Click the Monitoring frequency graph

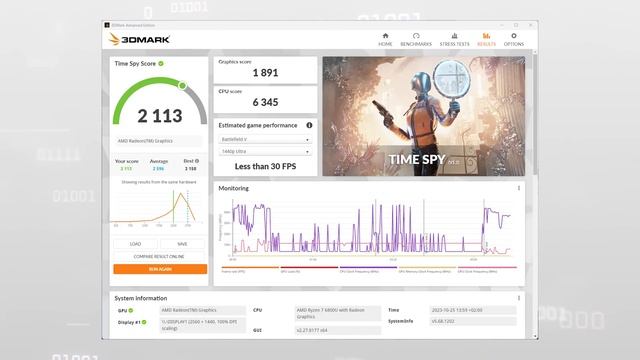(x=369, y=229)
